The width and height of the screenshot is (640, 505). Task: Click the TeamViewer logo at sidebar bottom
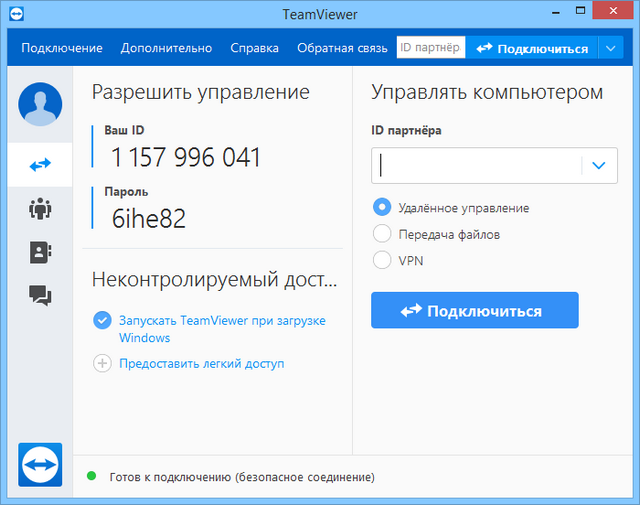click(x=40, y=465)
